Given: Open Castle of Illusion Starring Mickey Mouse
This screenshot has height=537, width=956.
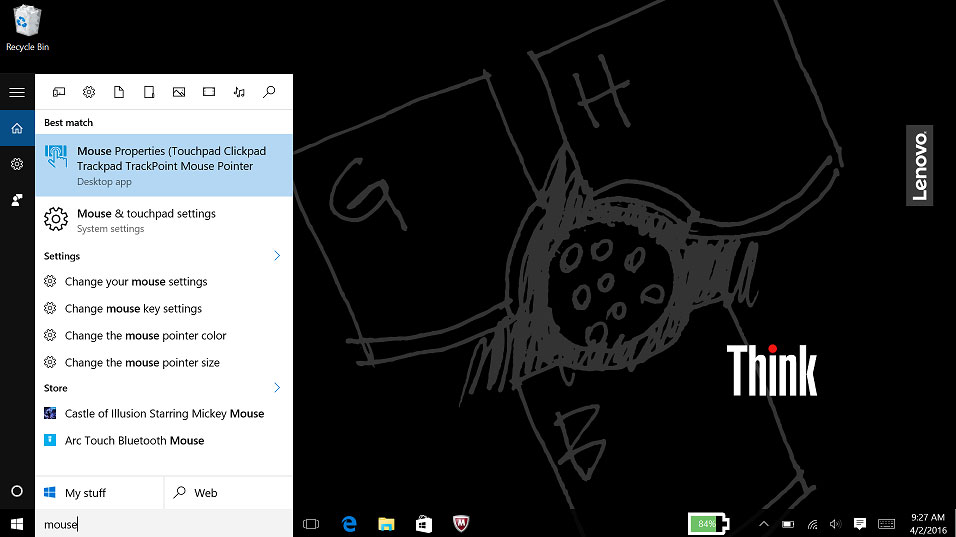Looking at the screenshot, I should pos(164,413).
